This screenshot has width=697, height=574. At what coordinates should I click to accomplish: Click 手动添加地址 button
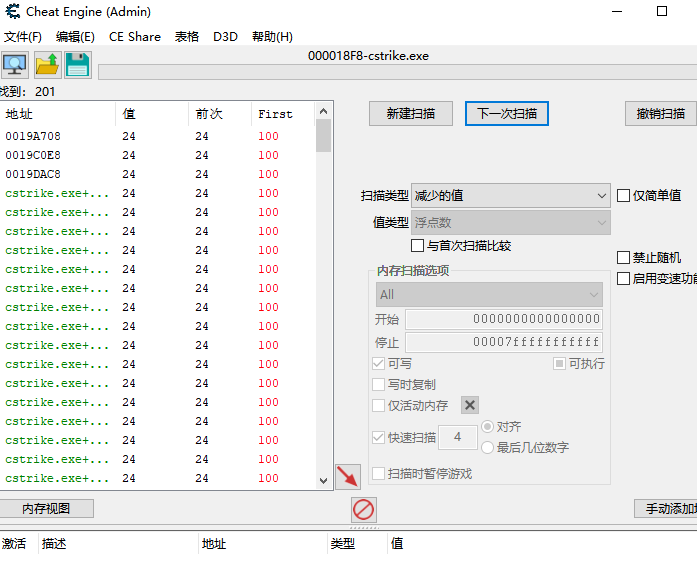pos(665,508)
